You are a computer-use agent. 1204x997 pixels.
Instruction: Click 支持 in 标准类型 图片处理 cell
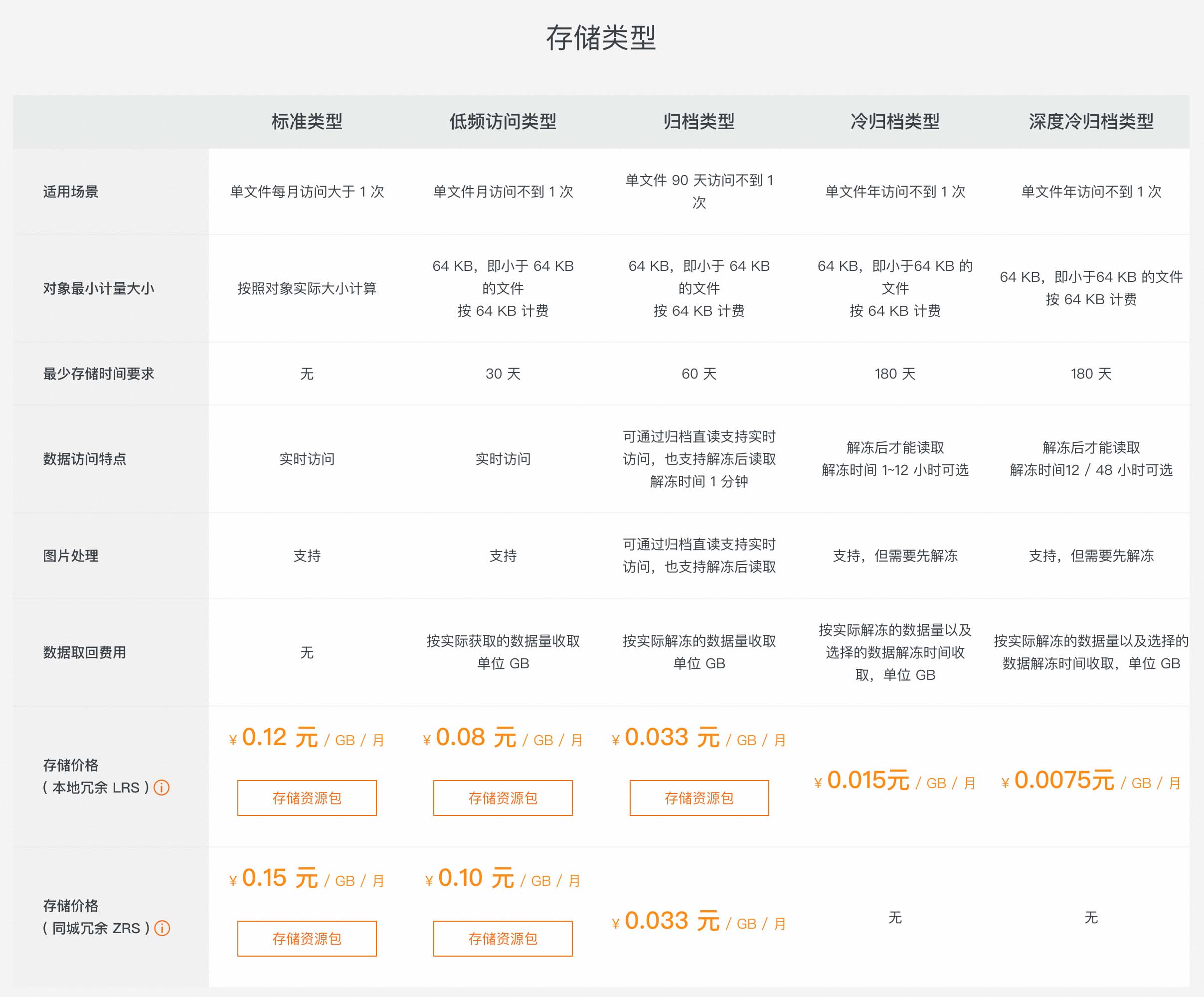coord(307,556)
